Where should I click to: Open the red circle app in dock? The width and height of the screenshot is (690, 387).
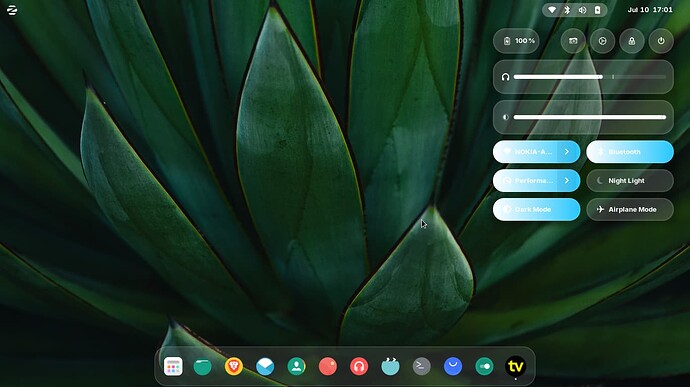tap(327, 366)
